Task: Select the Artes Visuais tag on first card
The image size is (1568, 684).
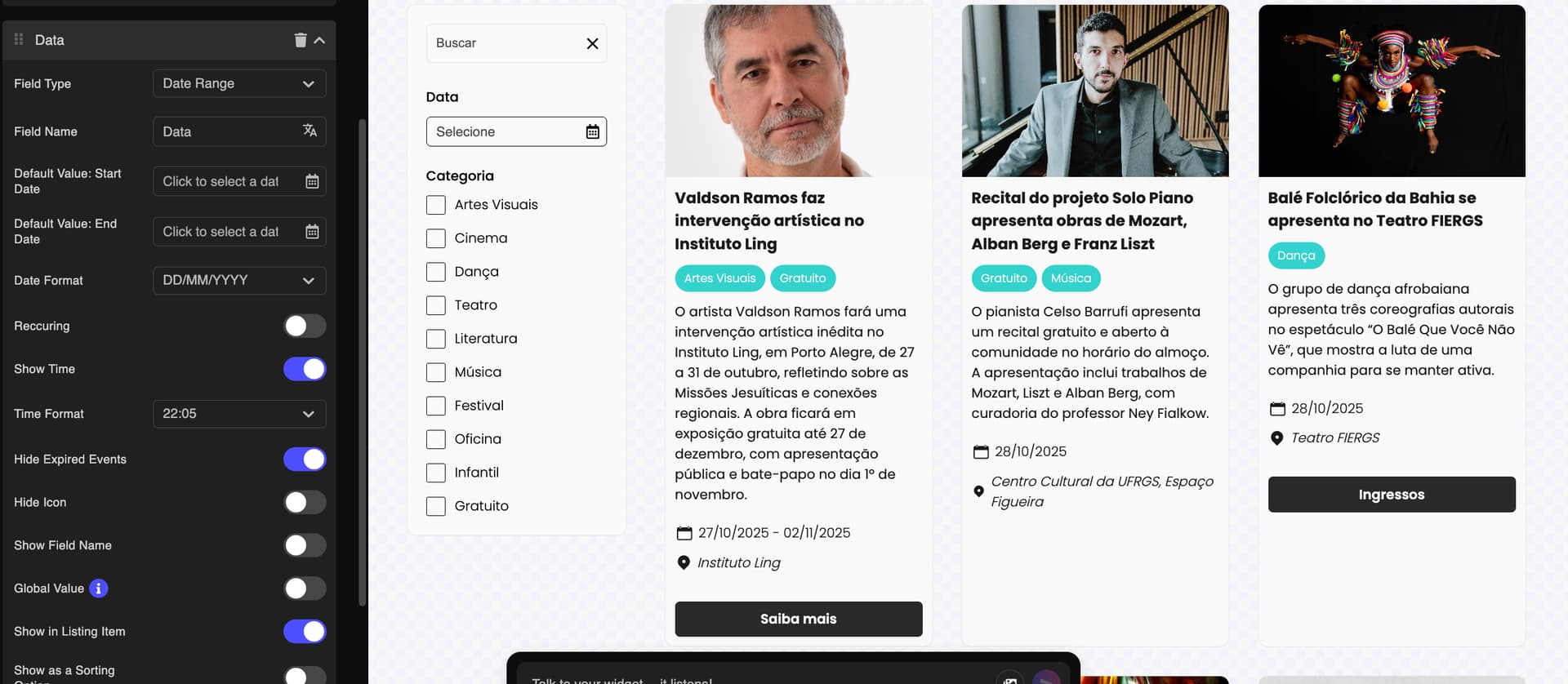Action: click(719, 278)
